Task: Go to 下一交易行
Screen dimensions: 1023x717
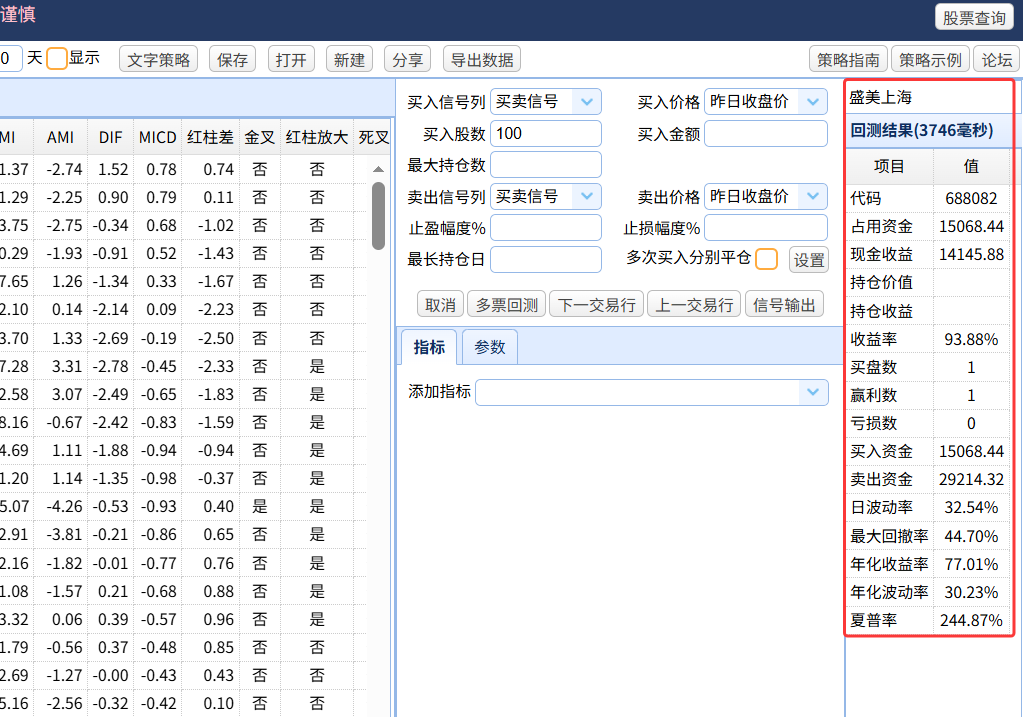Action: tap(596, 305)
